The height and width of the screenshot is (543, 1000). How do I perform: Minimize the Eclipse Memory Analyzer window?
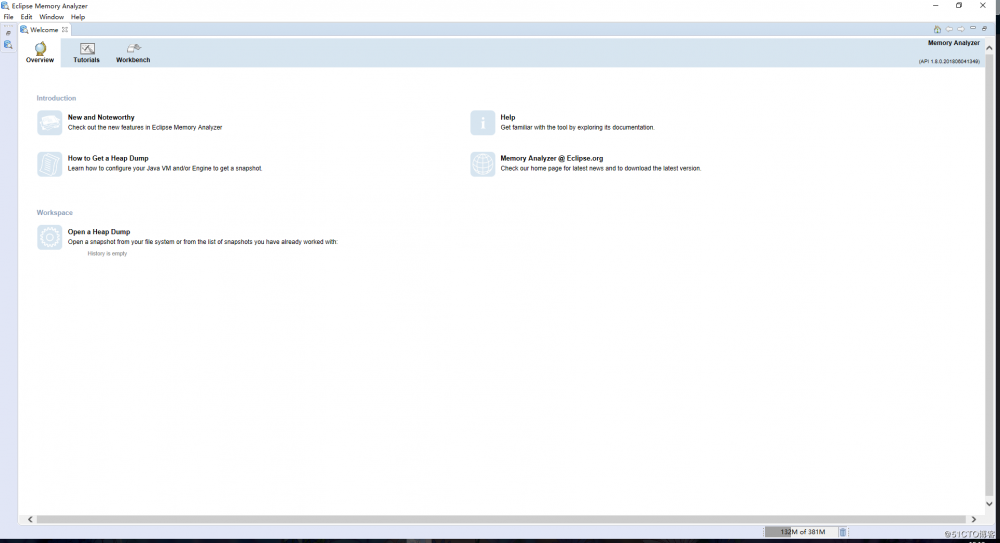click(x=936, y=6)
